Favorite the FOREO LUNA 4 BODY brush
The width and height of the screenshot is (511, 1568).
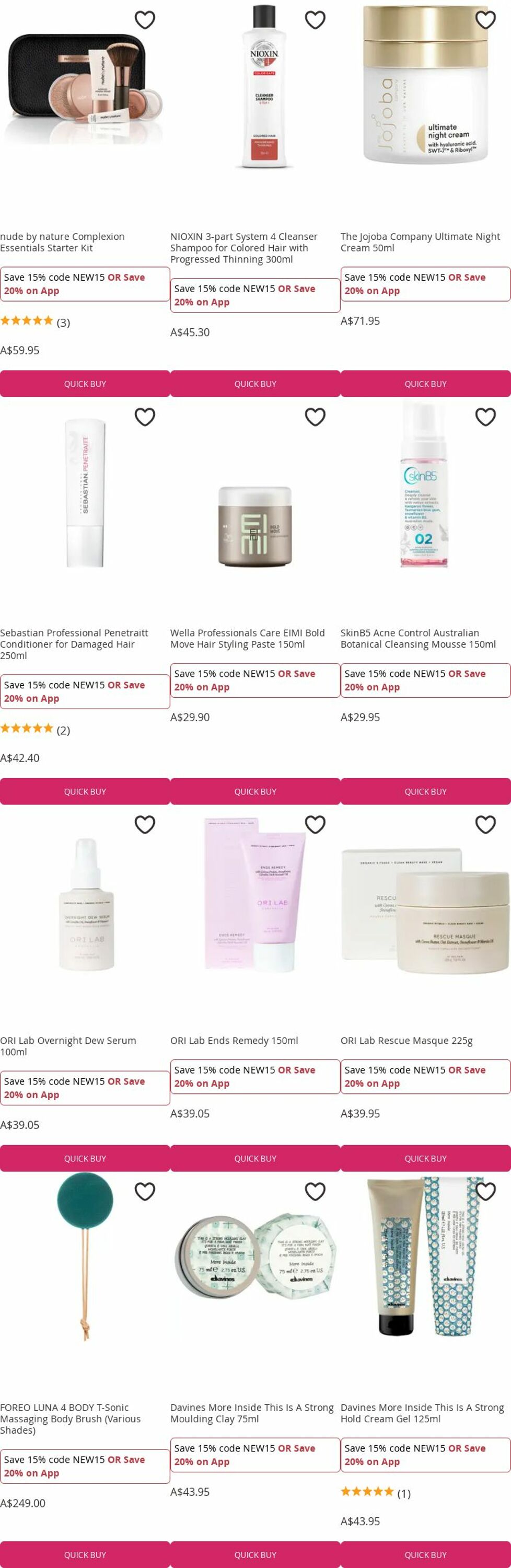pyautogui.click(x=145, y=1192)
